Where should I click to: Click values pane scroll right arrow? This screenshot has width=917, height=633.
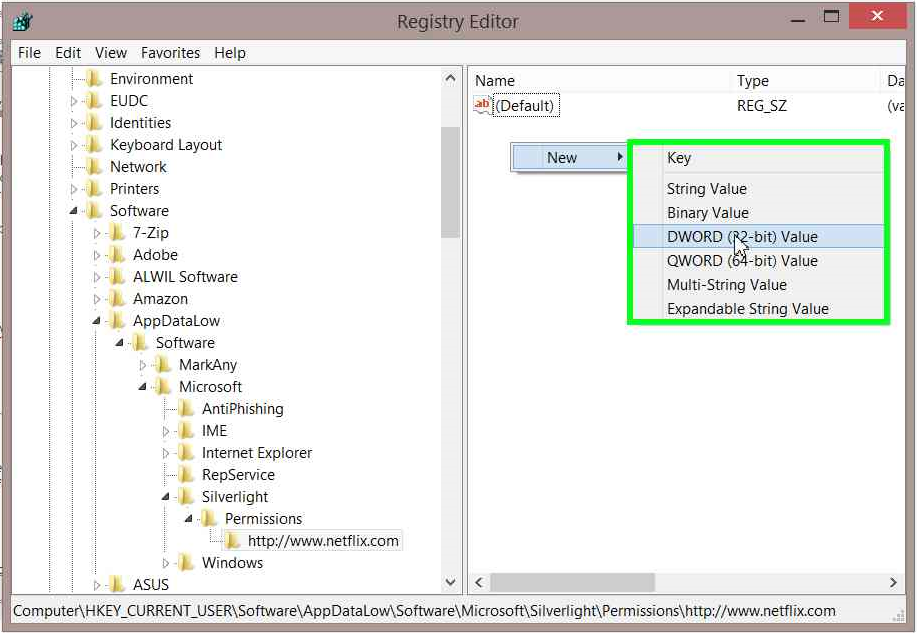893,583
